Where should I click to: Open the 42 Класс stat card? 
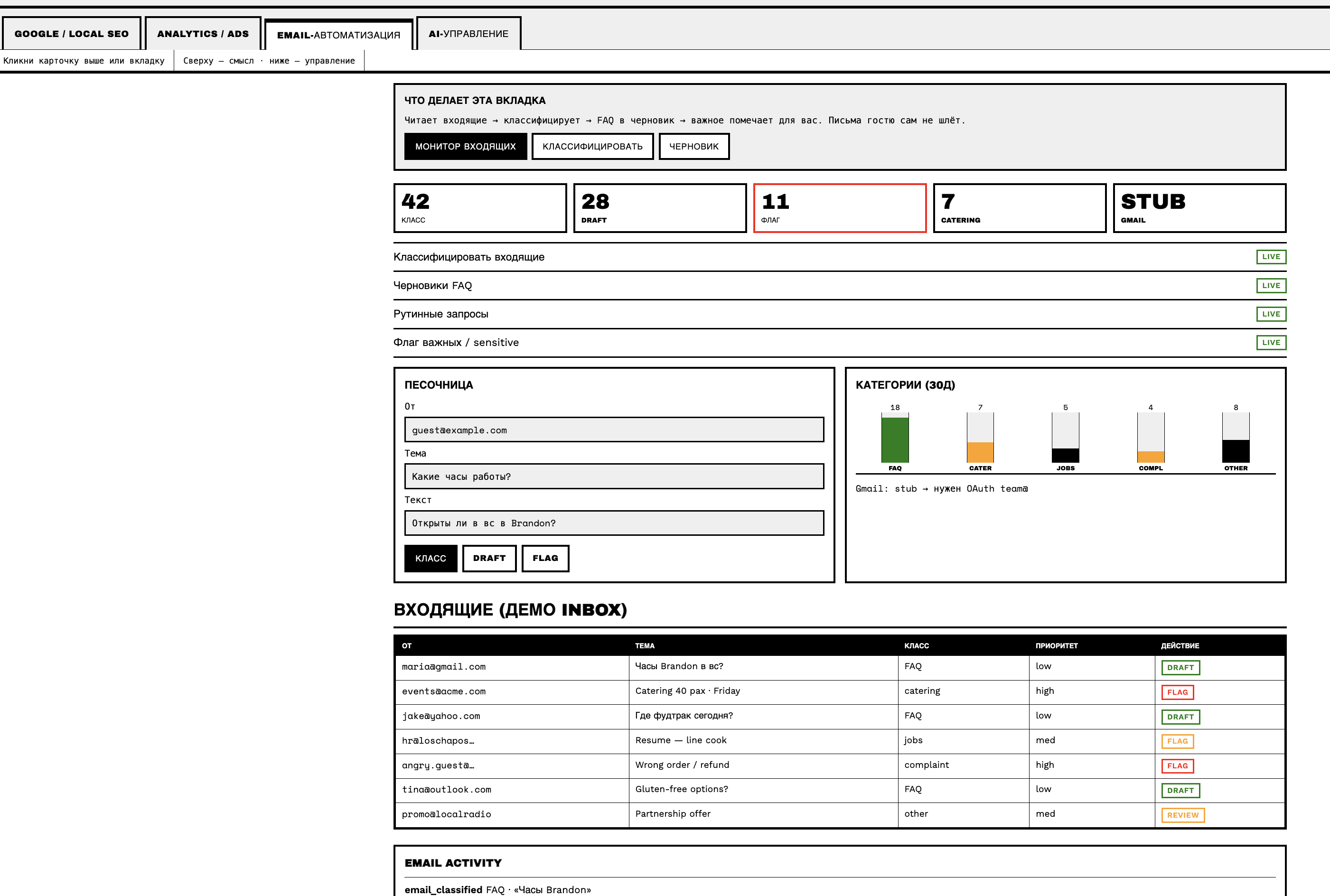[480, 208]
